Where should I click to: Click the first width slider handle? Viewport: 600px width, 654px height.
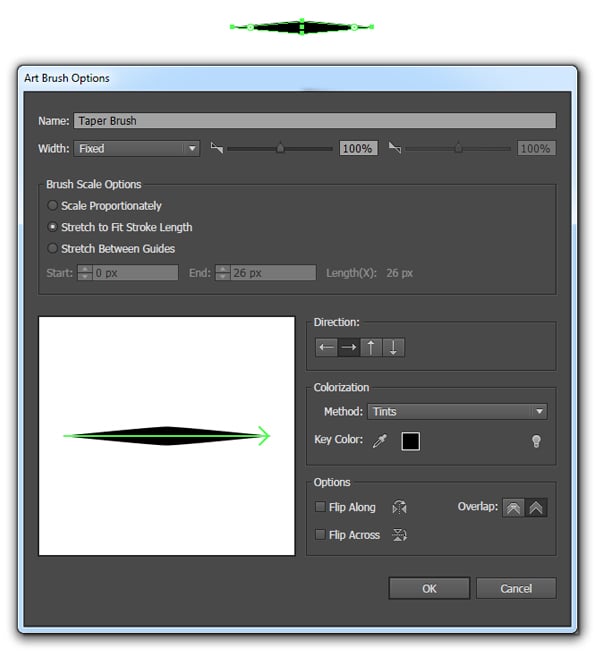(x=280, y=148)
